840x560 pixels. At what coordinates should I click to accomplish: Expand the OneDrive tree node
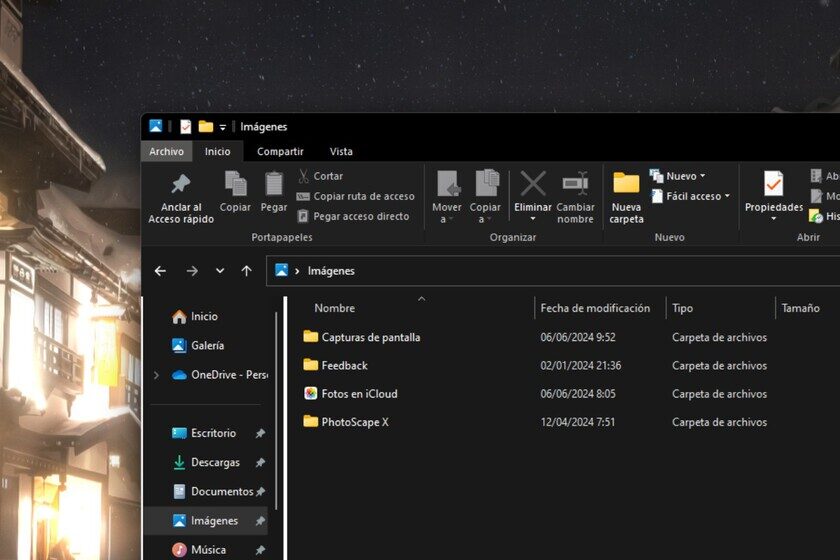point(156,375)
